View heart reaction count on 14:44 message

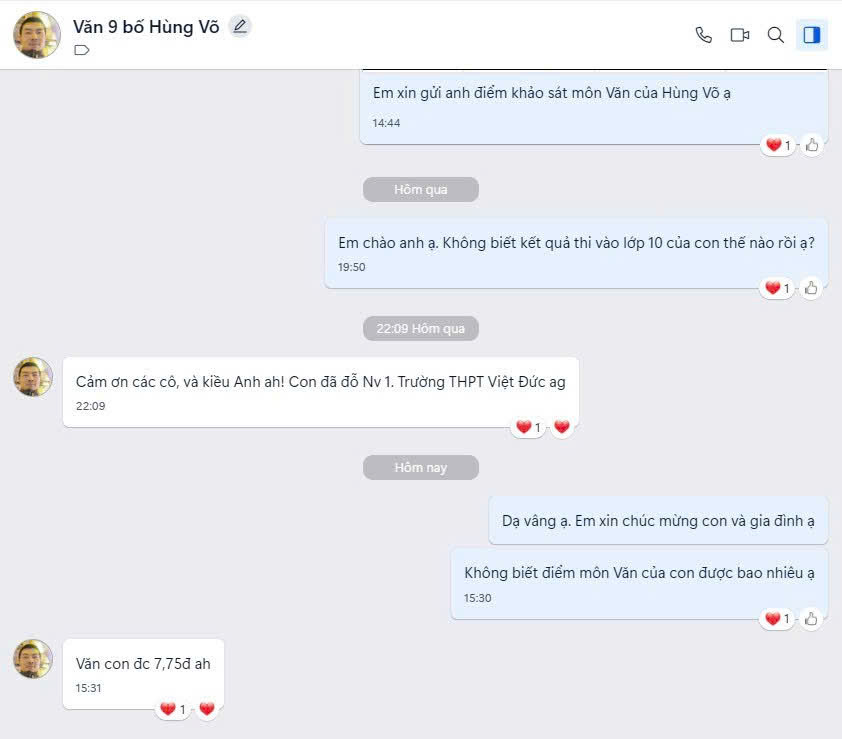[778, 145]
